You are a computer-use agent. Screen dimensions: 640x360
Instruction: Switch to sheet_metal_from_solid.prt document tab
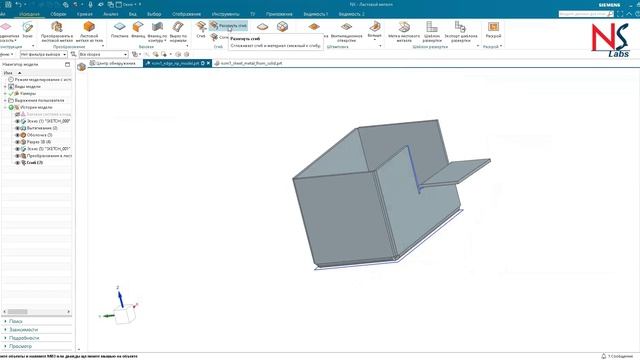point(248,63)
